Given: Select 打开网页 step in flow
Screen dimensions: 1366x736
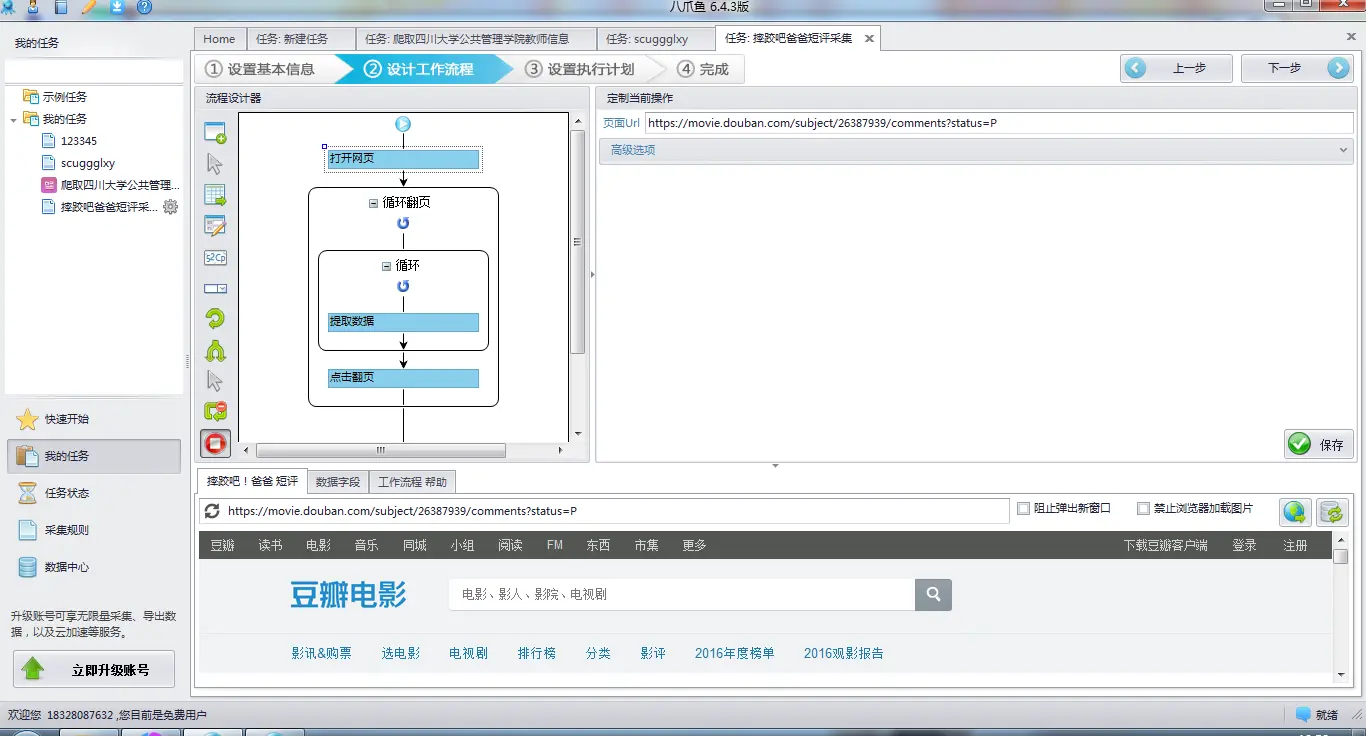Looking at the screenshot, I should pos(403,159).
